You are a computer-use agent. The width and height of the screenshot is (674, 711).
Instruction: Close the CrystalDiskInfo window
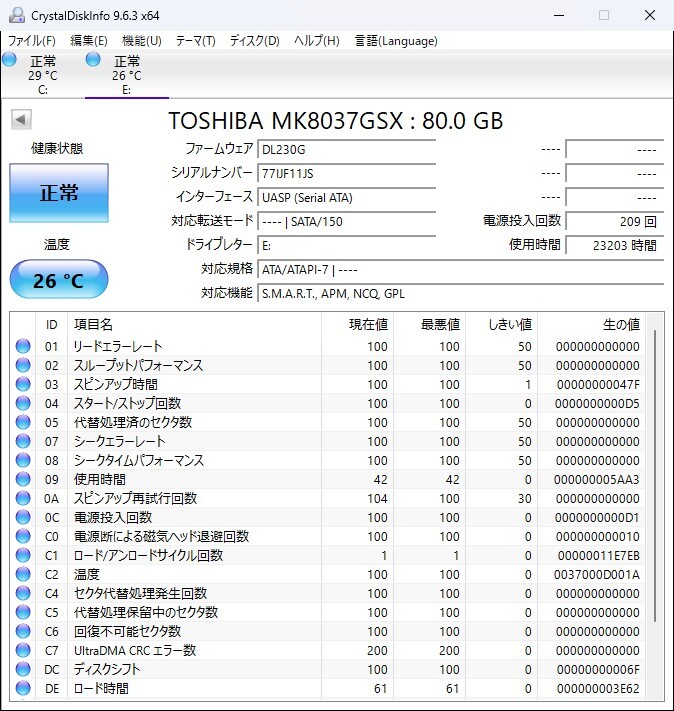pyautogui.click(x=650, y=15)
